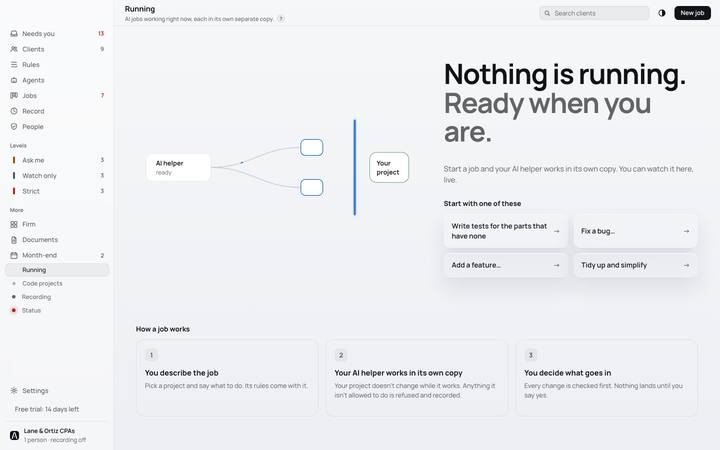Click the arrow on Tidy up and simplify
The height and width of the screenshot is (450, 720).
pos(686,265)
